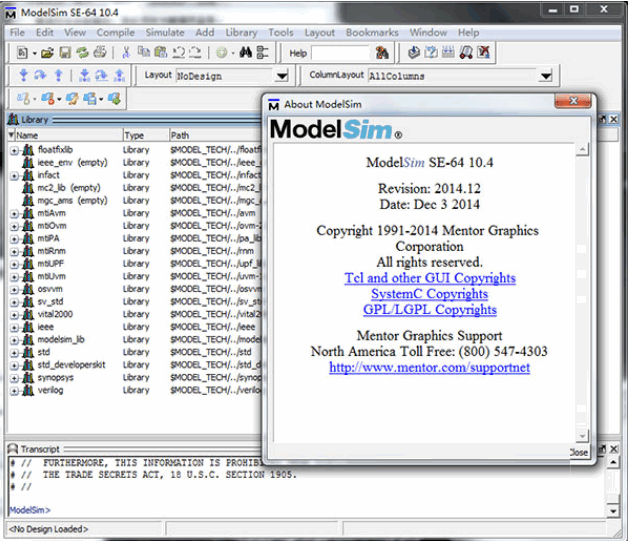This screenshot has width=629, height=541.
Task: Click the green Reload icon
Action: coord(82,53)
